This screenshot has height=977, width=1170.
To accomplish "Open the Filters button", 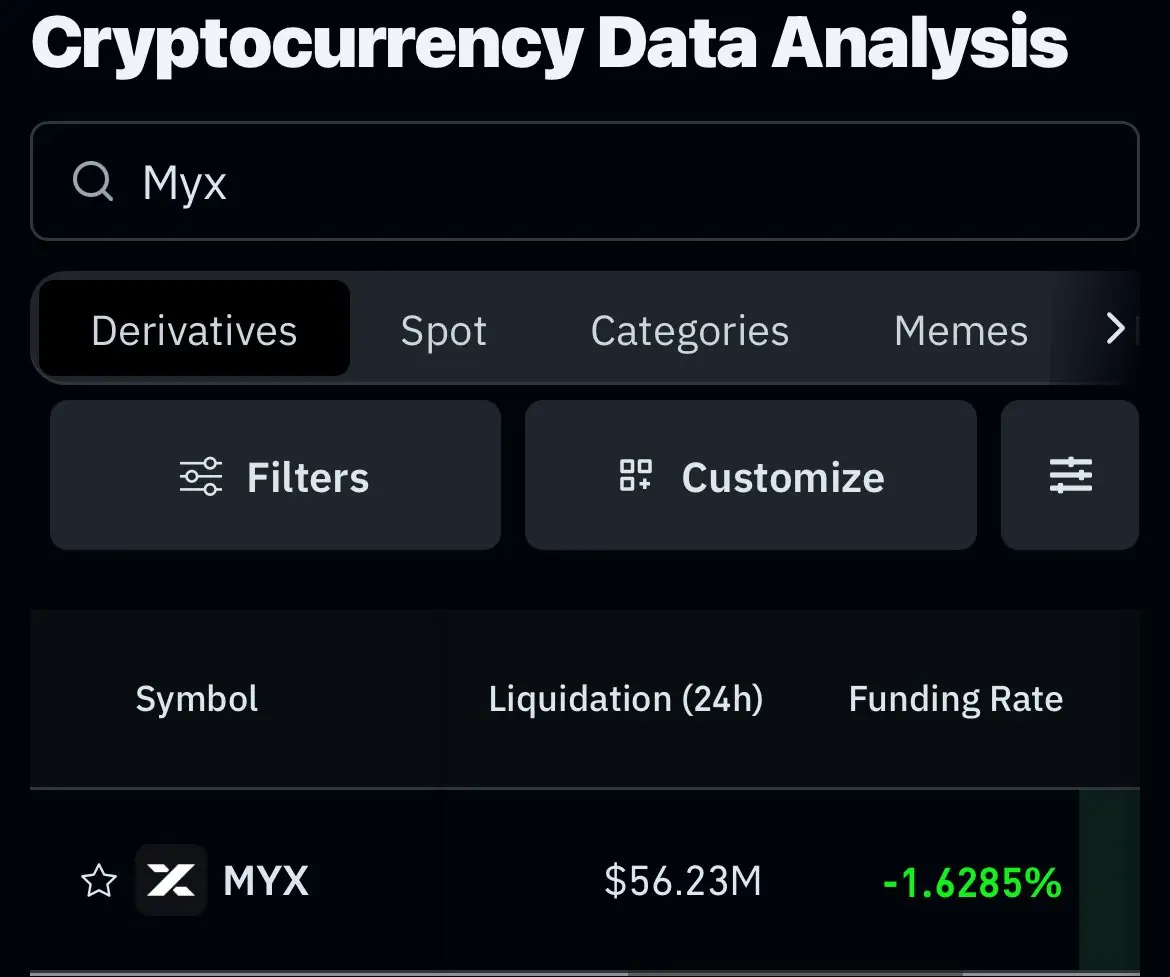I will (x=275, y=475).
